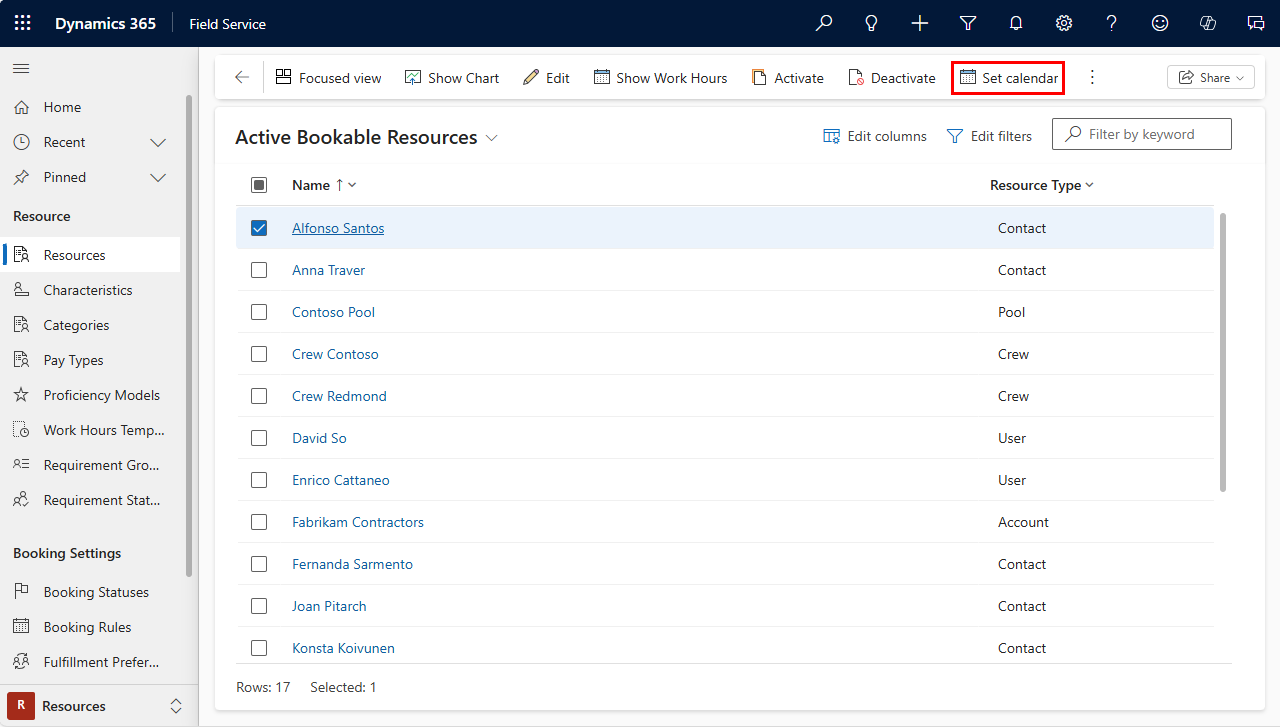The height and width of the screenshot is (727, 1280).
Task: Open the Filter icon in the header
Action: pyautogui.click(x=967, y=23)
